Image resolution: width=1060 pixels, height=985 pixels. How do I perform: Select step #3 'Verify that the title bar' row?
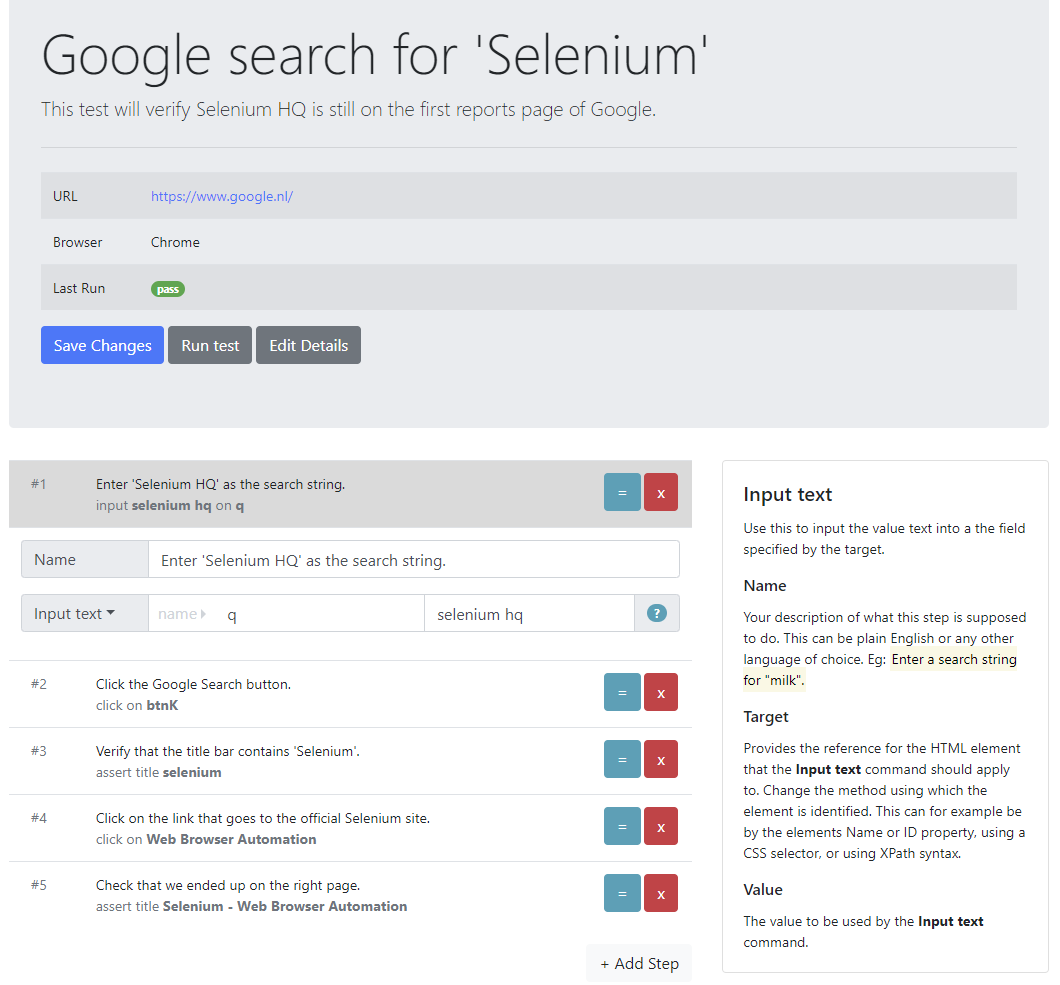[x=350, y=761]
